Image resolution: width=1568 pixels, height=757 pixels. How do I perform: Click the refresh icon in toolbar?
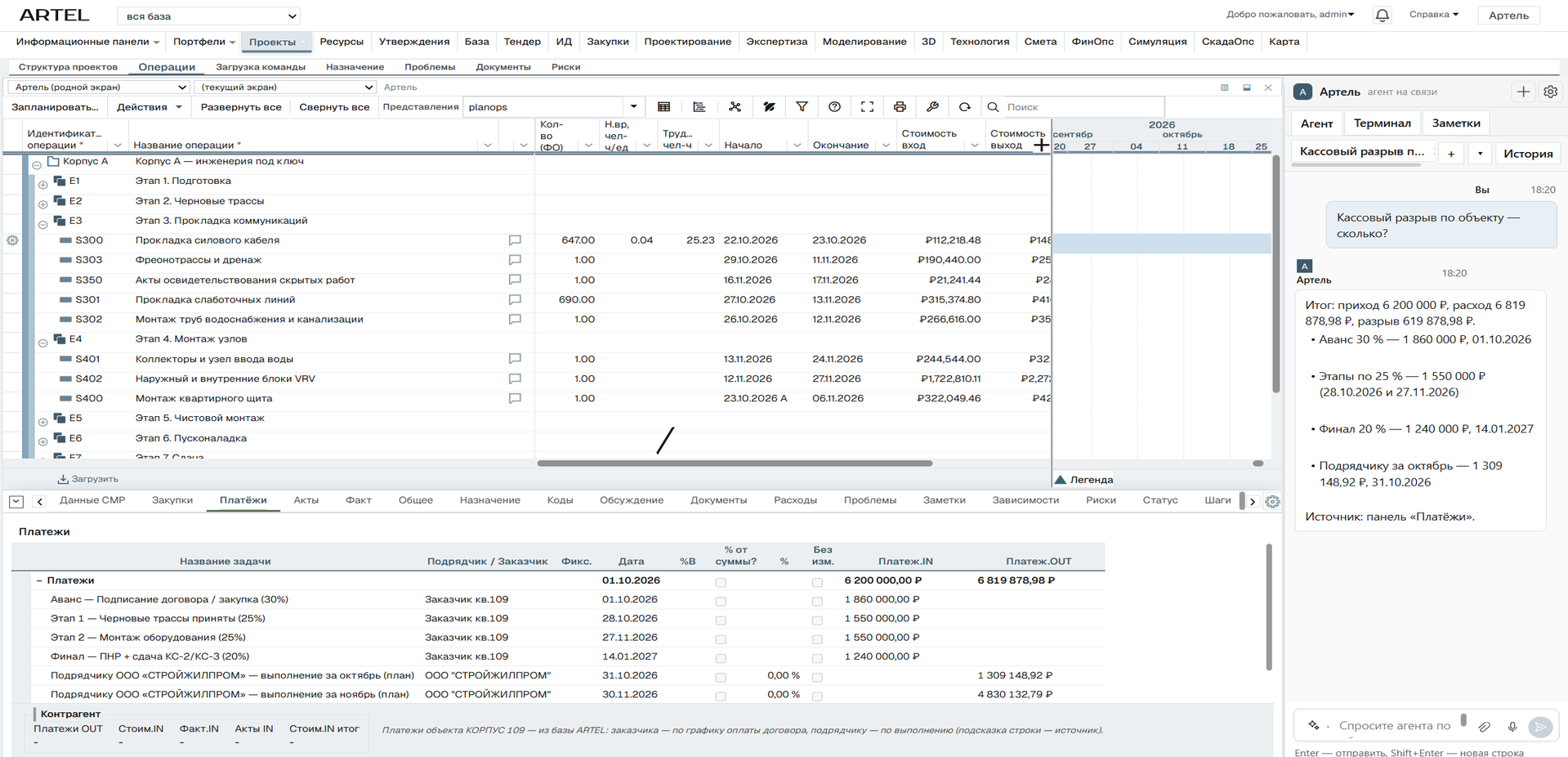965,107
